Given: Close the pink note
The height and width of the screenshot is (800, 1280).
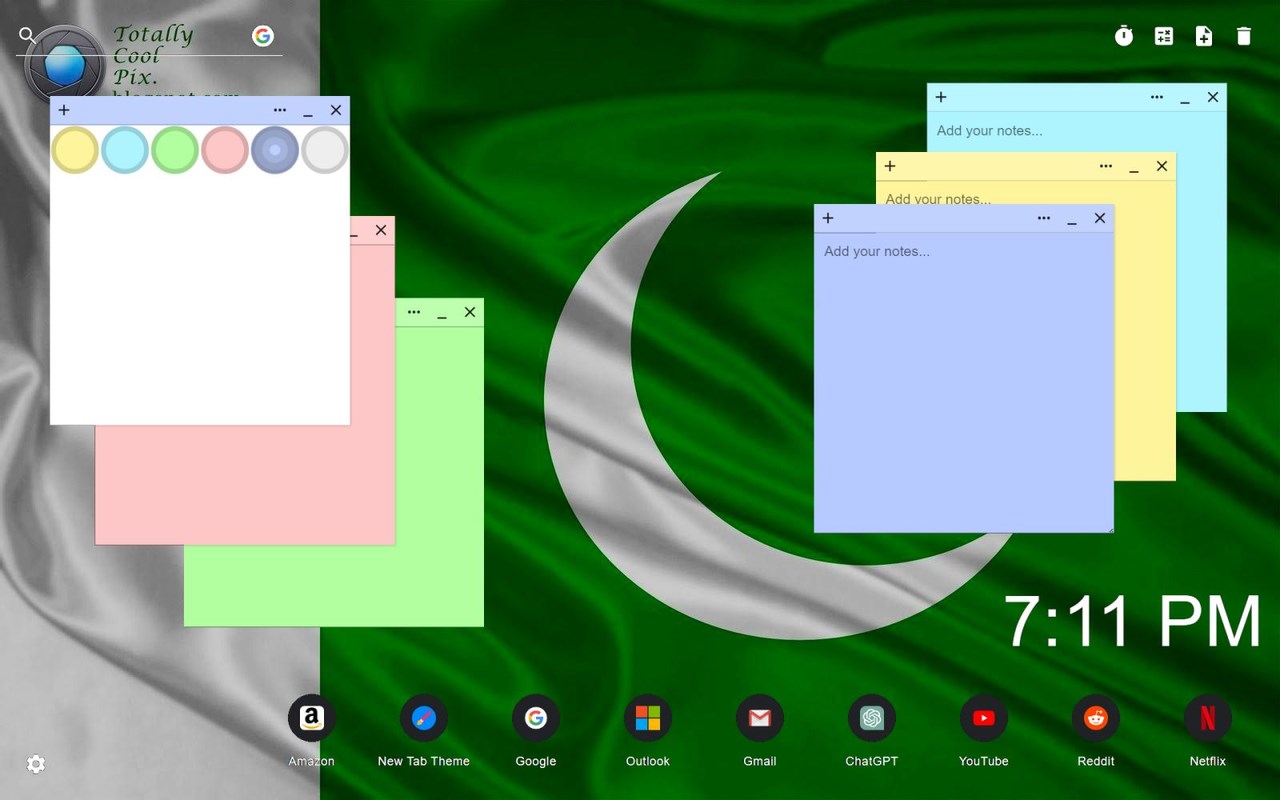Looking at the screenshot, I should click(381, 230).
